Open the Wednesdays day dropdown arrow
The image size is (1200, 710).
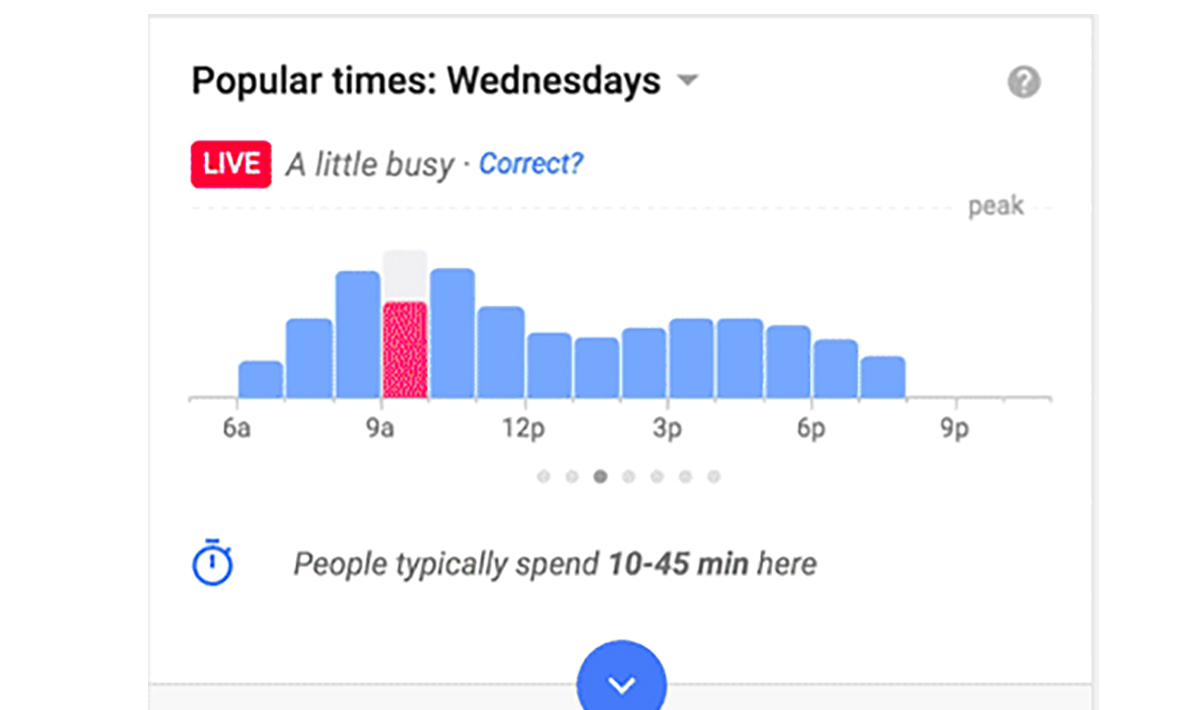(687, 80)
